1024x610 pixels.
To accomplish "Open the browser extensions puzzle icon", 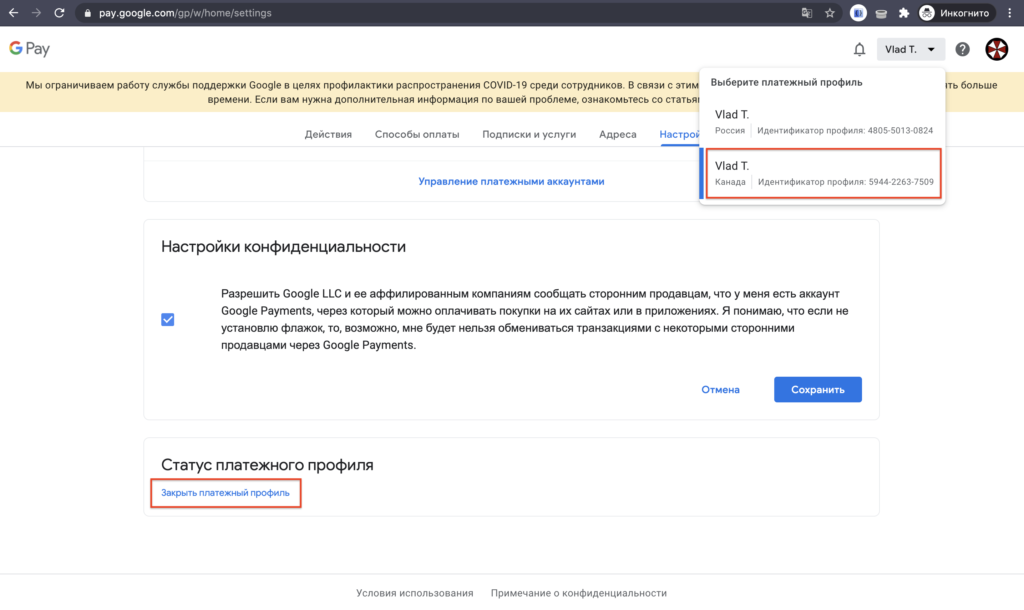I will 904,13.
